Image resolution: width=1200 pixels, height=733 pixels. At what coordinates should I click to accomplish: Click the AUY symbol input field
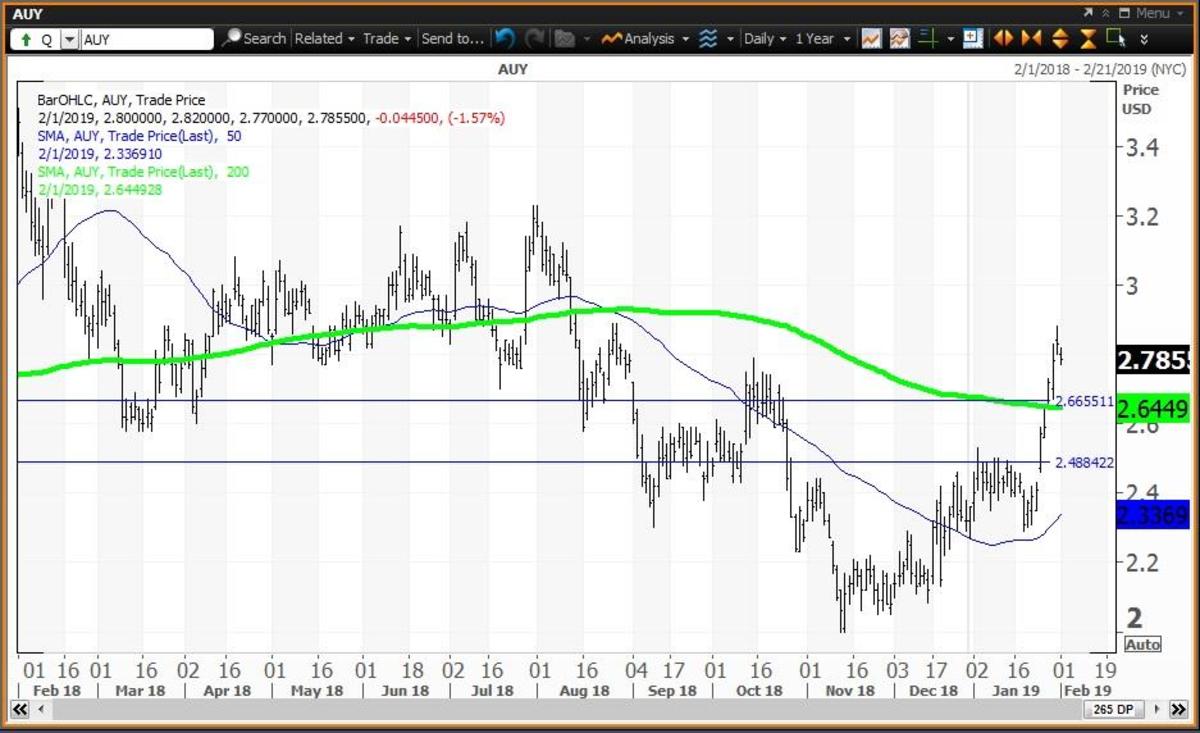tap(147, 39)
